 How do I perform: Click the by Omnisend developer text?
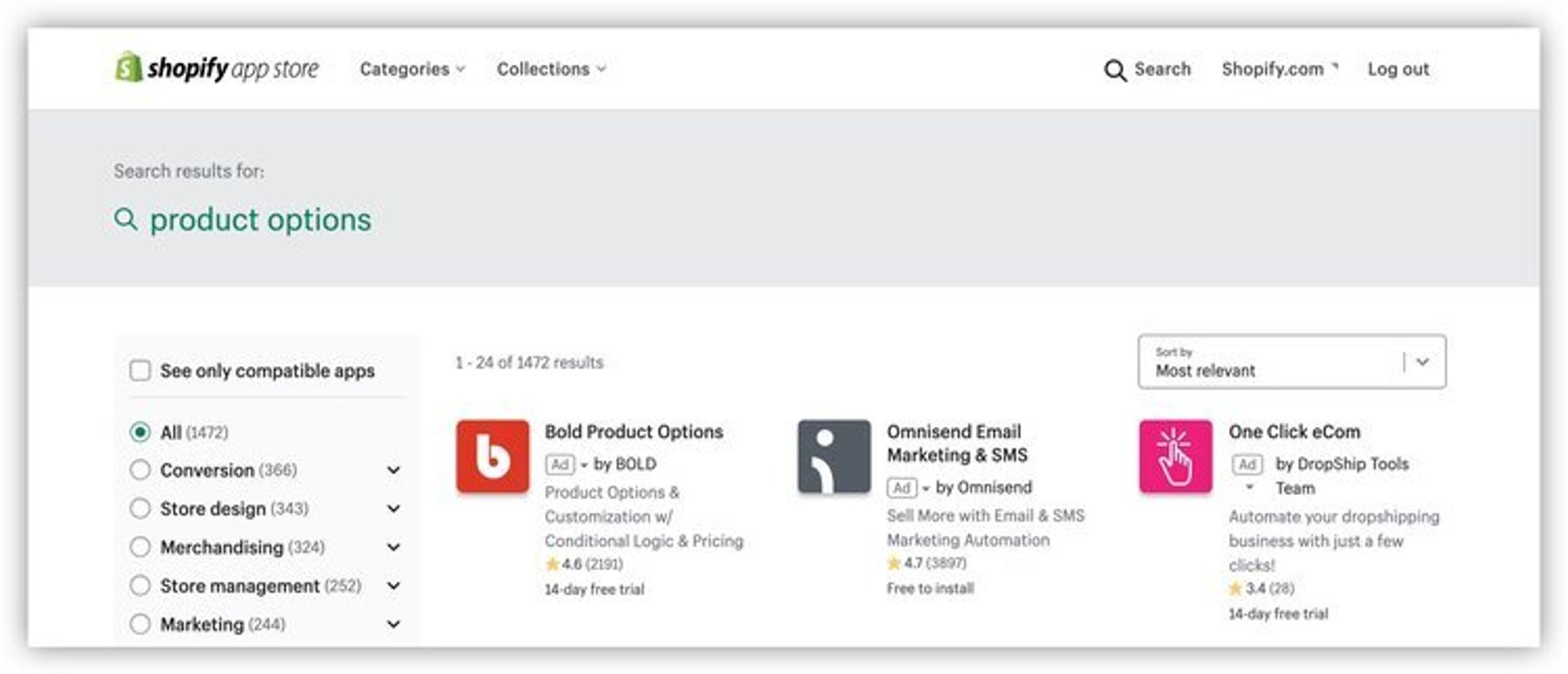point(984,488)
